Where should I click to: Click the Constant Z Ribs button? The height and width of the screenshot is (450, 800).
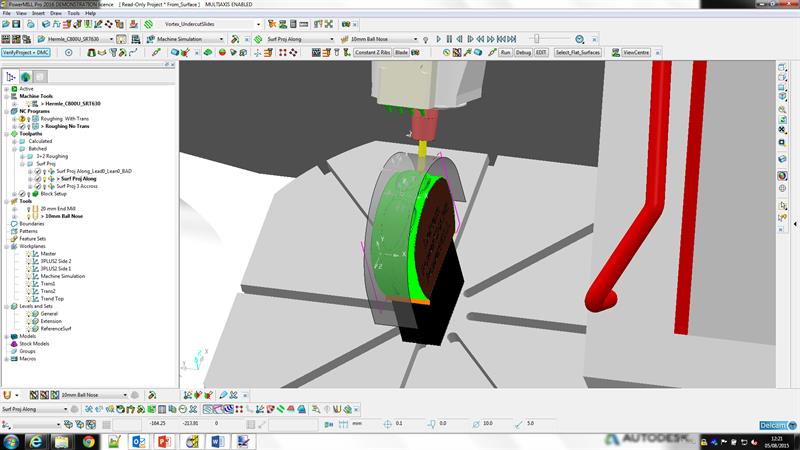coord(372,53)
